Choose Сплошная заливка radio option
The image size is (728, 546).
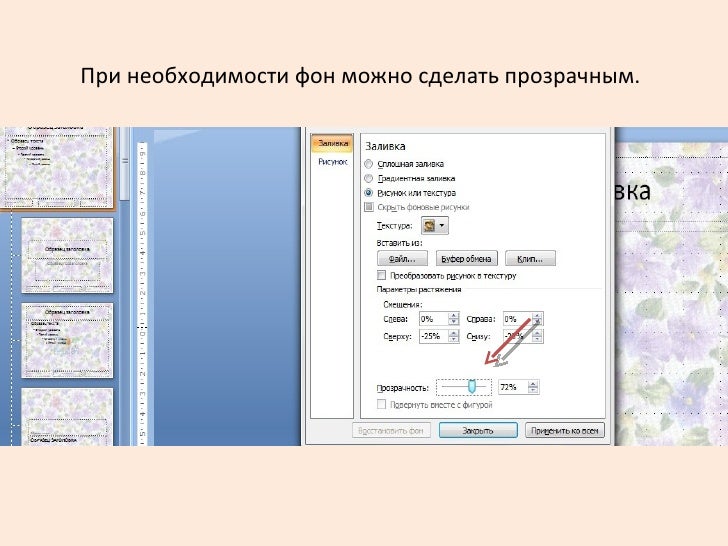click(369, 164)
